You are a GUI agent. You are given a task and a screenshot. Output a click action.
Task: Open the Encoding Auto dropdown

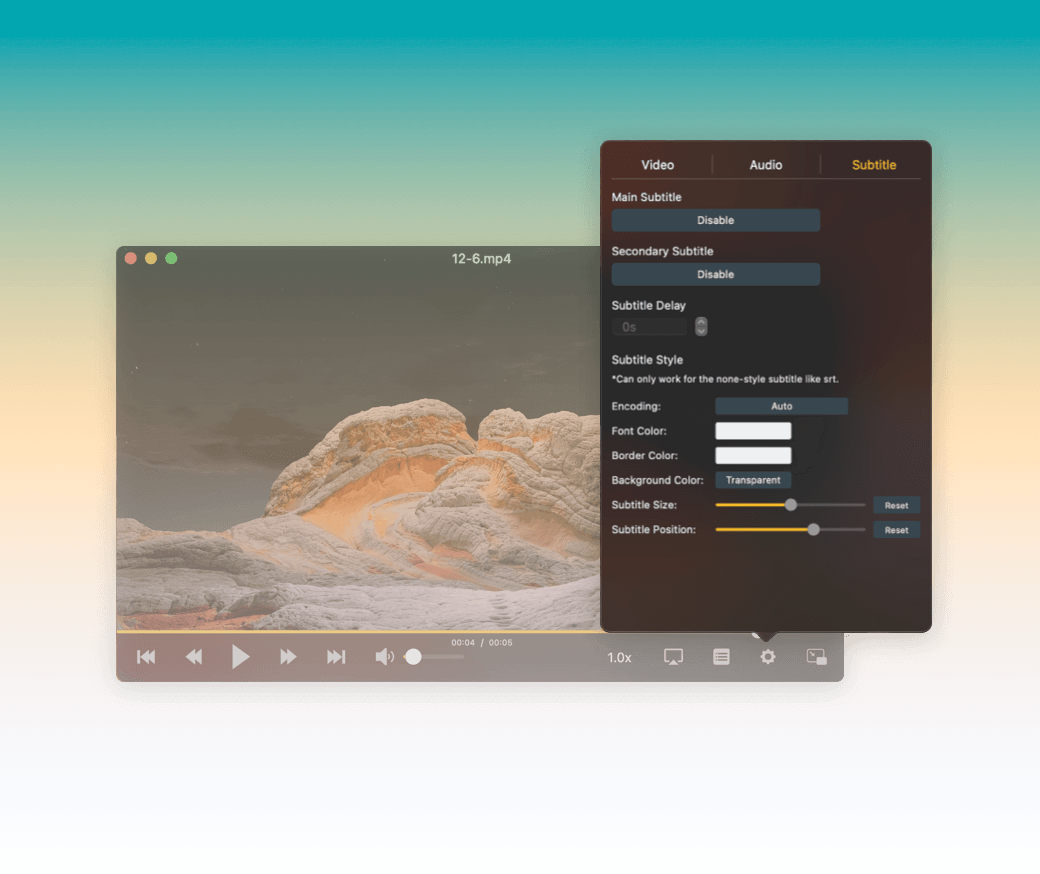(x=781, y=406)
